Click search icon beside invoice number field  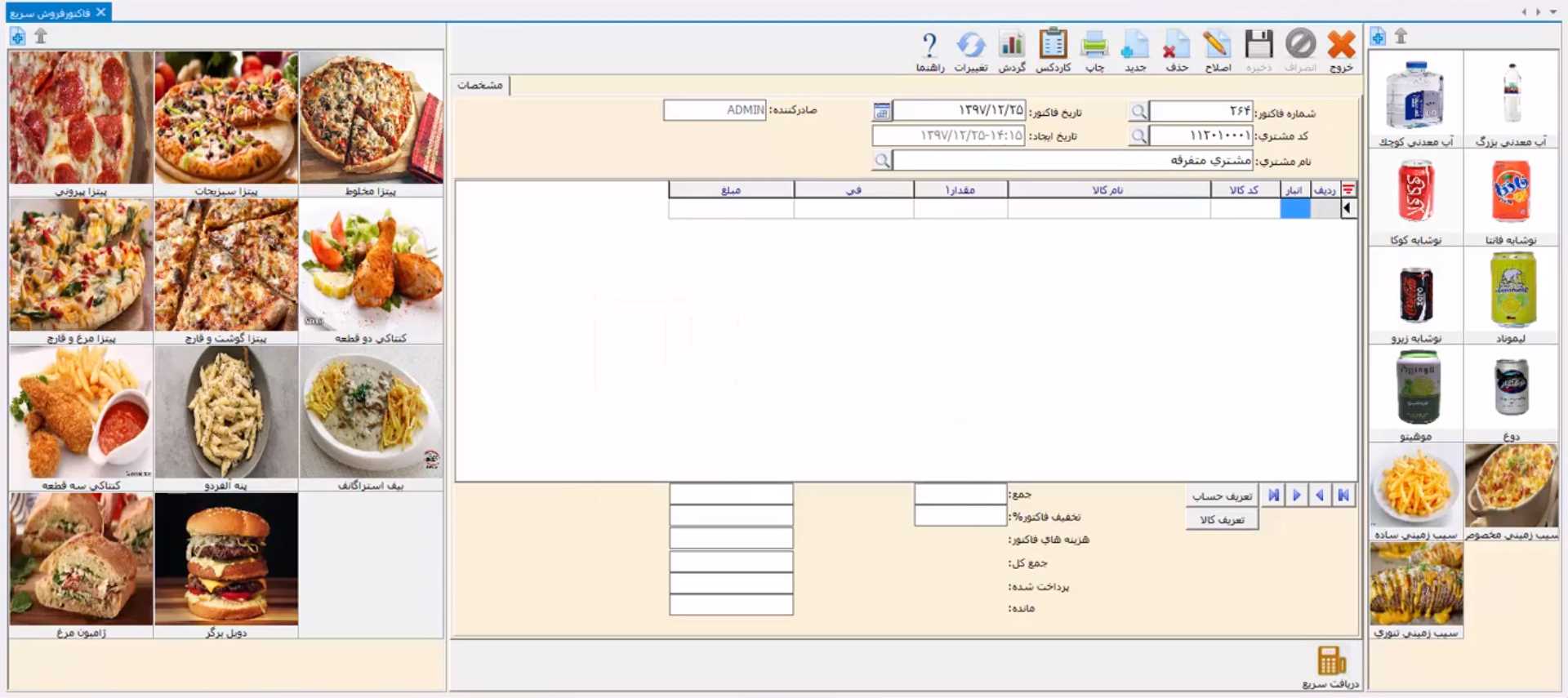[x=1138, y=112]
